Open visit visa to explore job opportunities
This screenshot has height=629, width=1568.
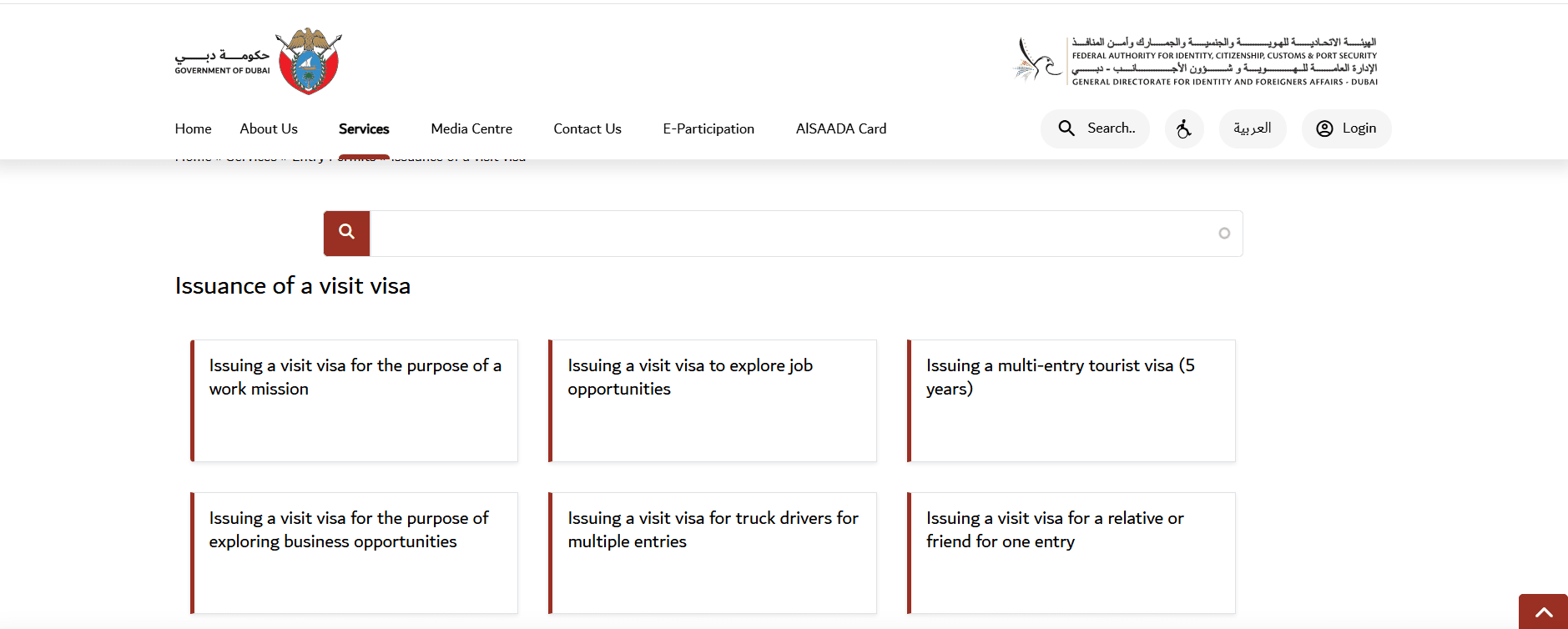(x=713, y=400)
